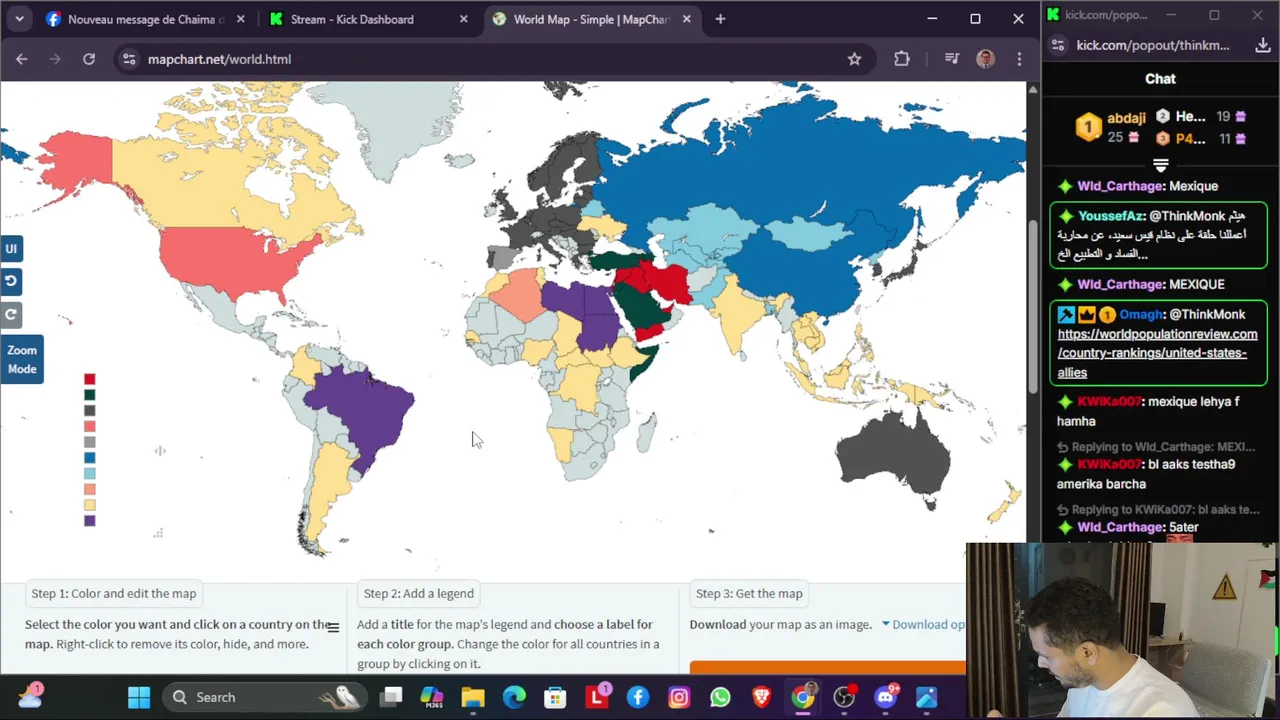Click the legend horizontal move handle
Image resolution: width=1280 pixels, height=720 pixels.
click(159, 451)
